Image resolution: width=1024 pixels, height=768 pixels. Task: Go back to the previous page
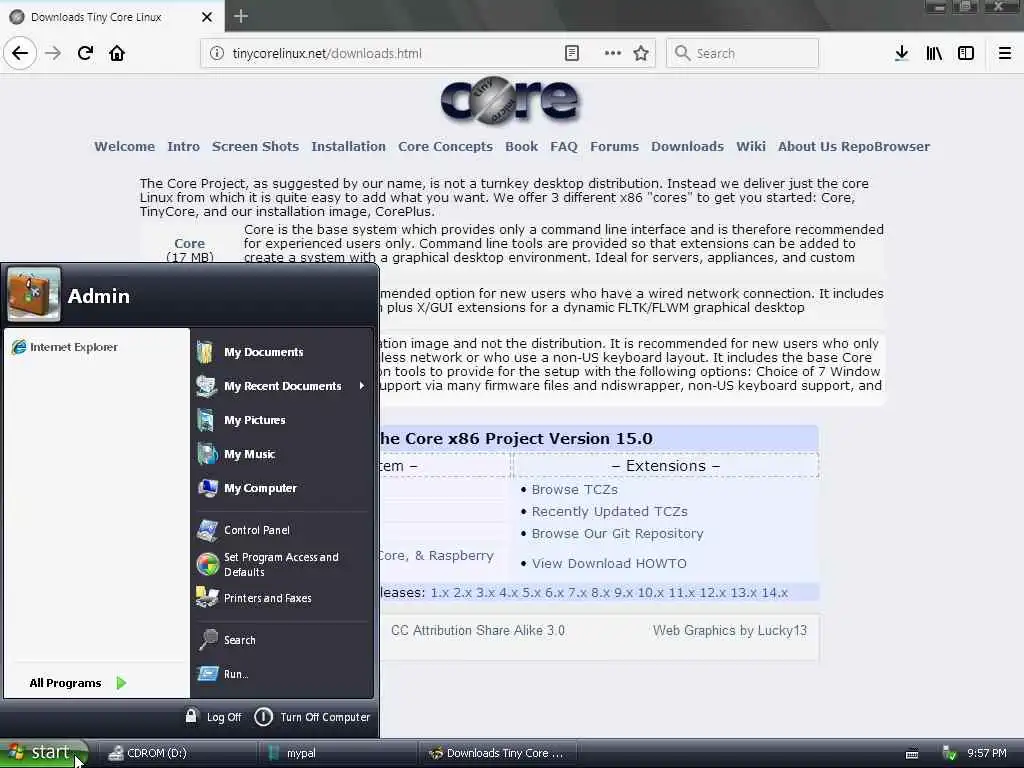click(20, 53)
